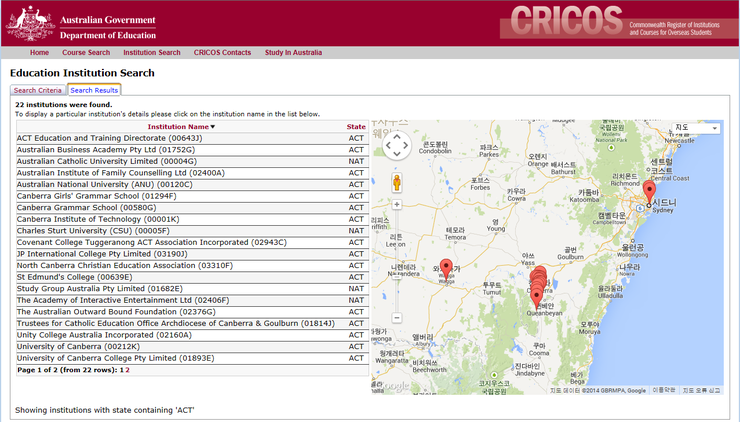Open Course Search in navigation bar

86,52
